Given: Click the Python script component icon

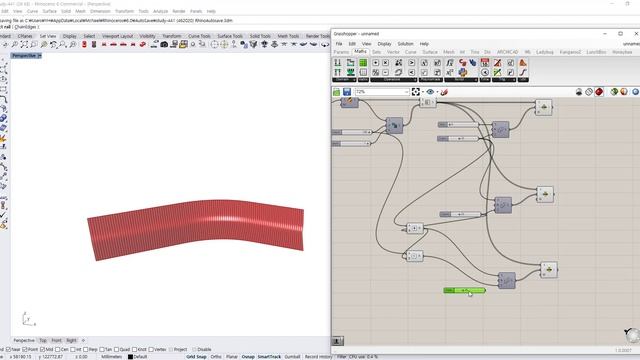Looking at the screenshot, I should coord(462,72).
